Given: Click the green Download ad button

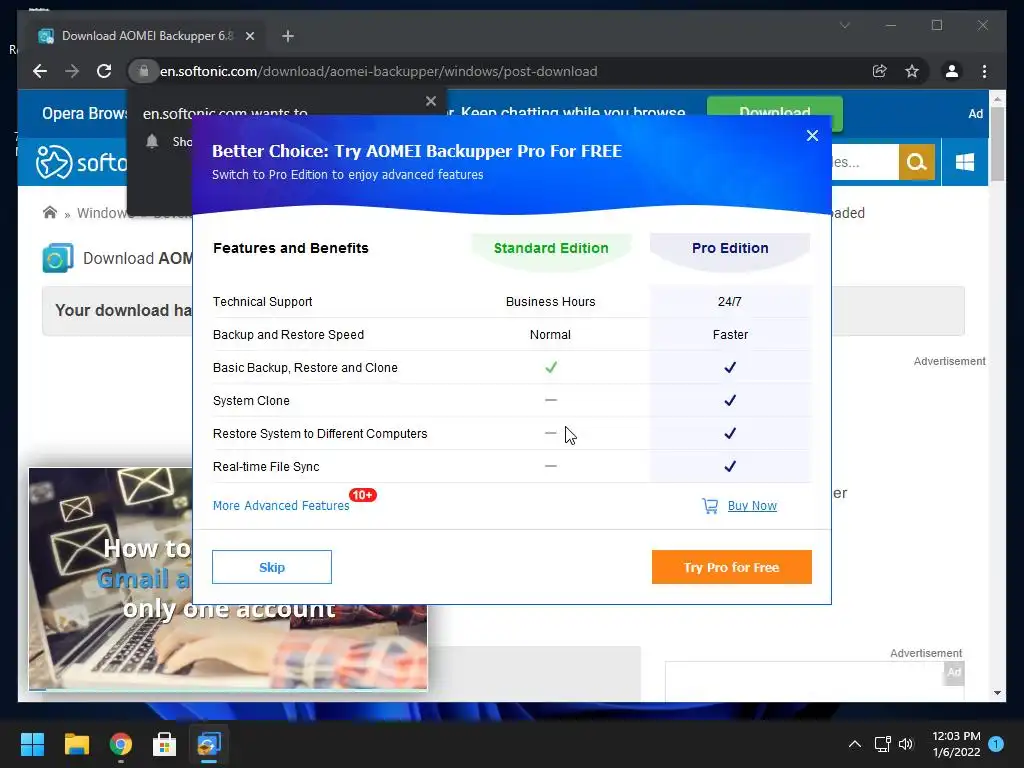Looking at the screenshot, I should [x=775, y=113].
